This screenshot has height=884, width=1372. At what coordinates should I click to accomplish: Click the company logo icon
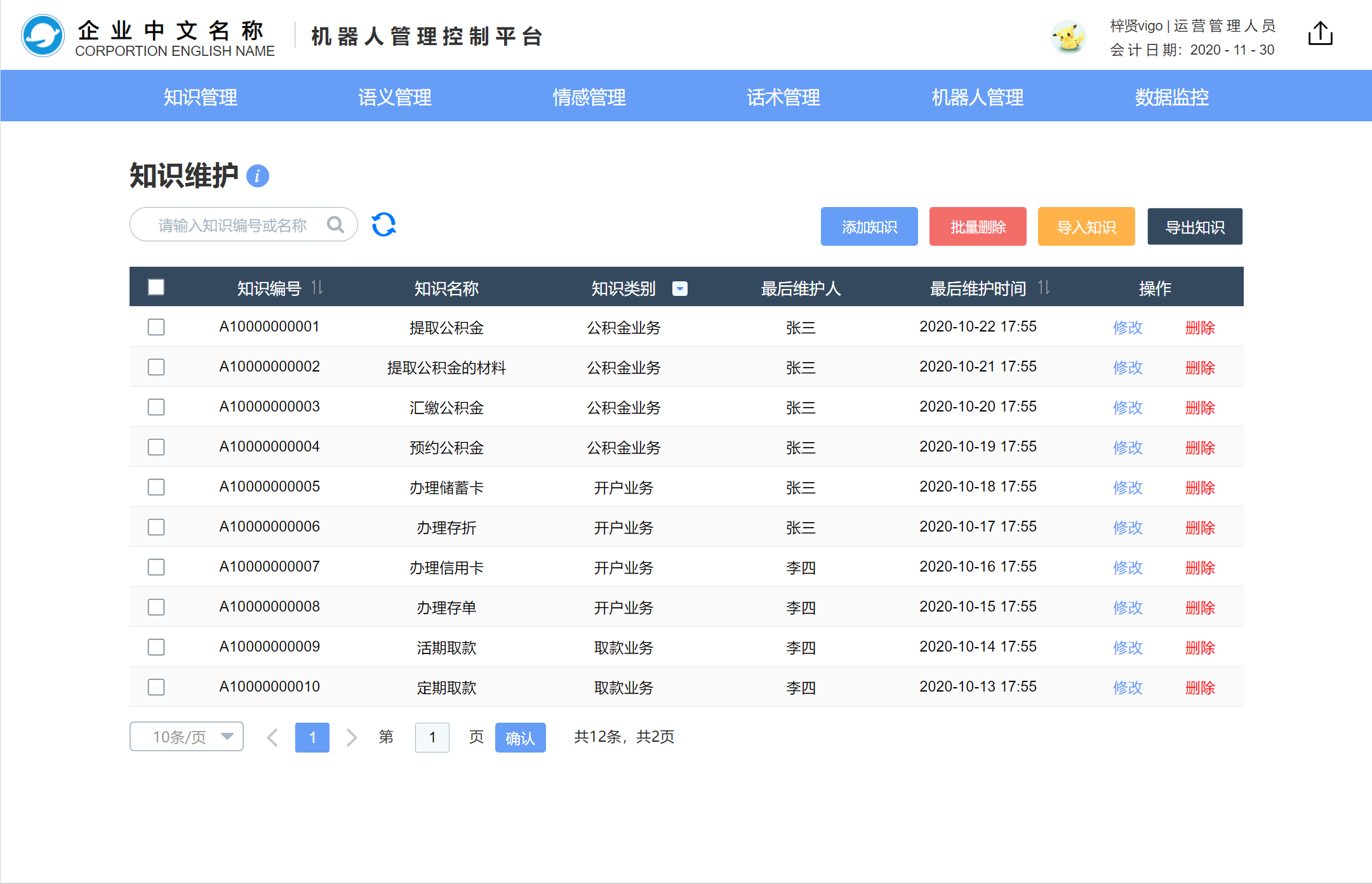click(x=43, y=36)
